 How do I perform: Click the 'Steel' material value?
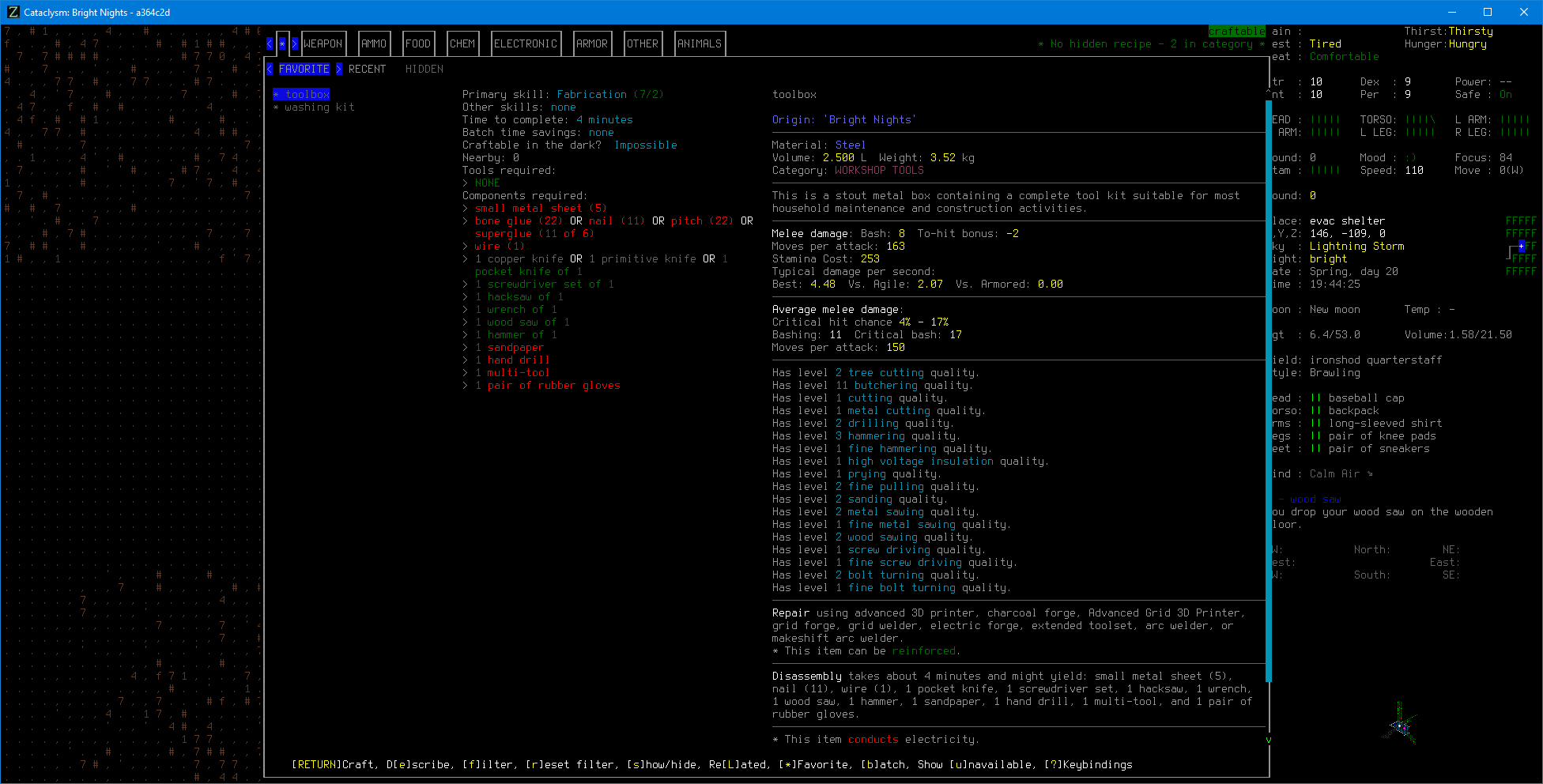point(851,145)
